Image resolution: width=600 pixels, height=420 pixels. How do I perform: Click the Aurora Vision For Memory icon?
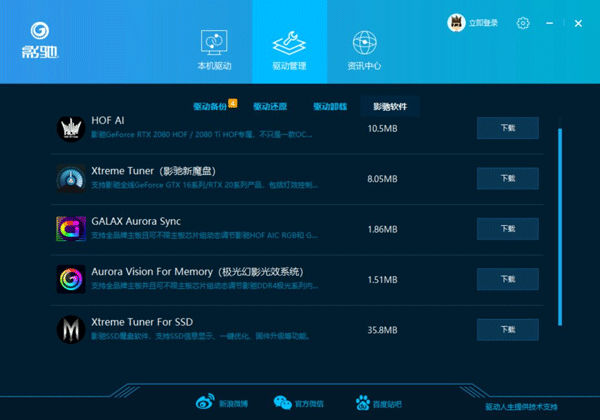71,280
